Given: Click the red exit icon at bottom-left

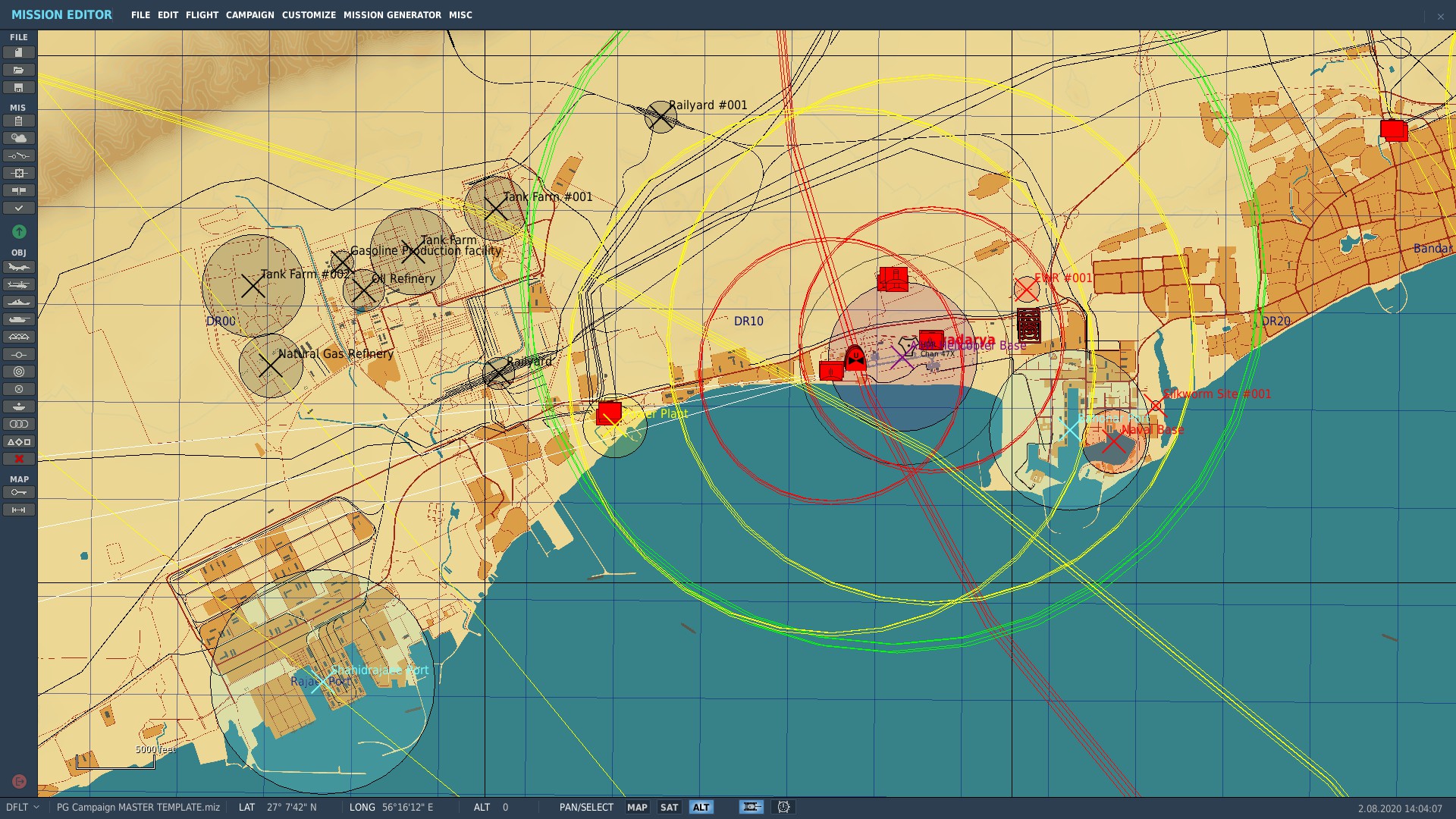Looking at the screenshot, I should (19, 781).
